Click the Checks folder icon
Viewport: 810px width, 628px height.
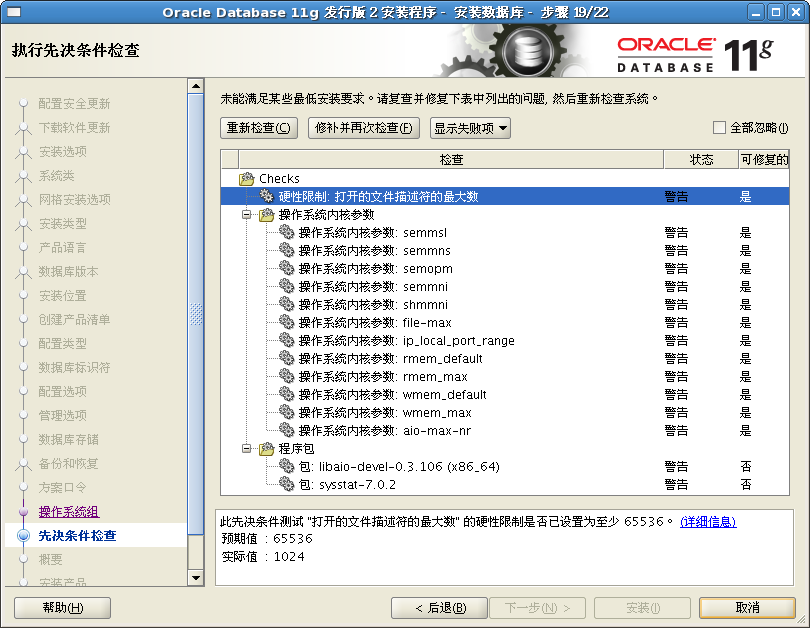coord(245,178)
